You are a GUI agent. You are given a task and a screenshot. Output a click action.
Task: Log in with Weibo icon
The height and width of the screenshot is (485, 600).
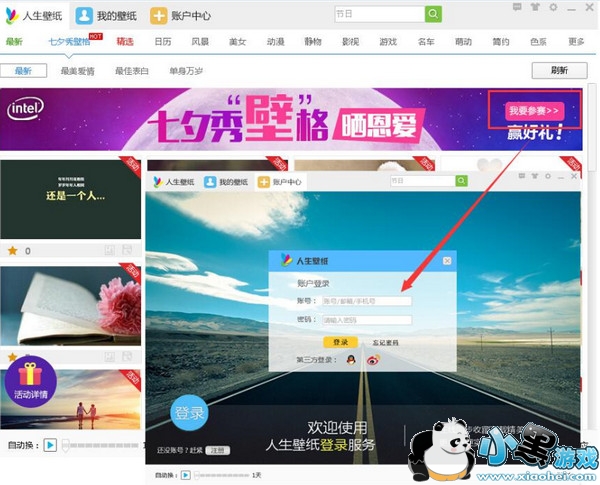coord(373,360)
